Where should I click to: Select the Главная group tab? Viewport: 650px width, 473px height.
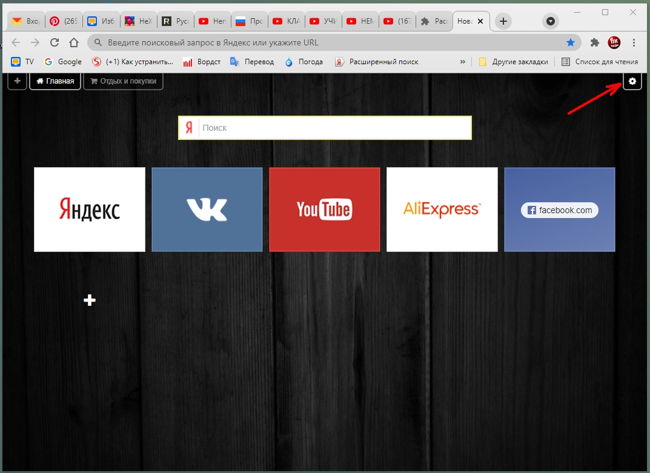[x=55, y=81]
